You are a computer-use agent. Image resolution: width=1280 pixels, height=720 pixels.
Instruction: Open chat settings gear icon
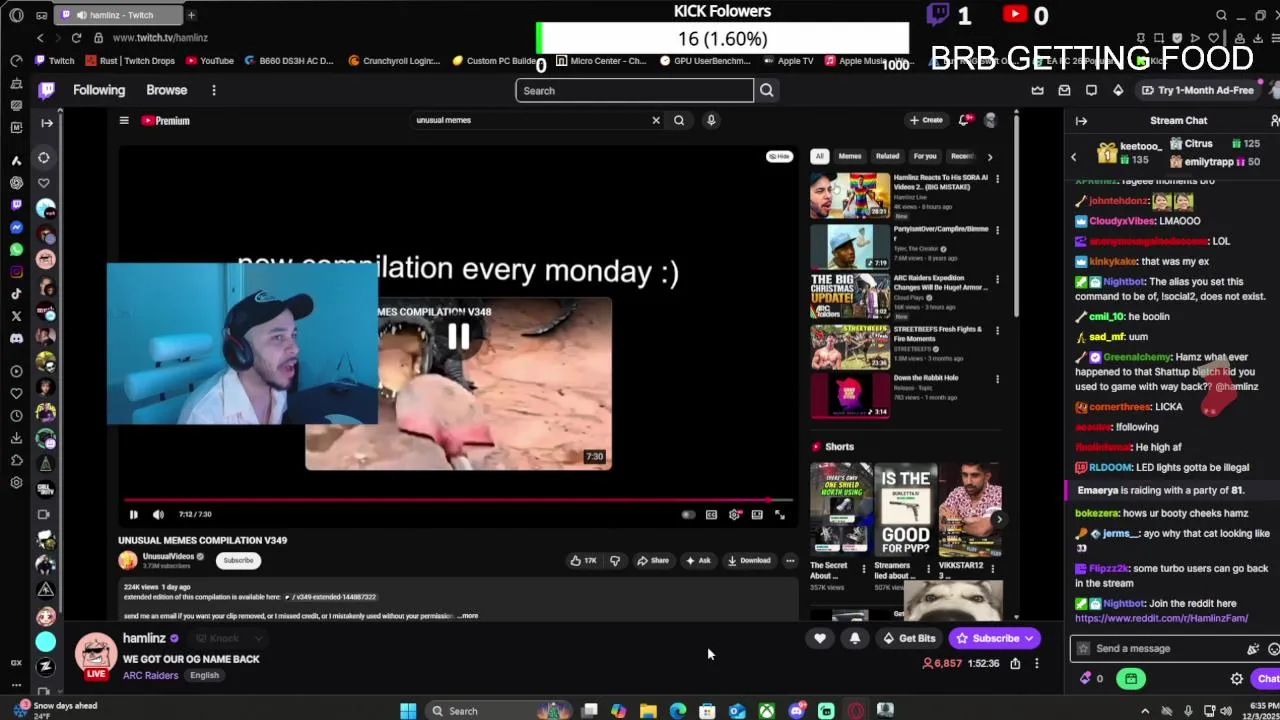1237,679
